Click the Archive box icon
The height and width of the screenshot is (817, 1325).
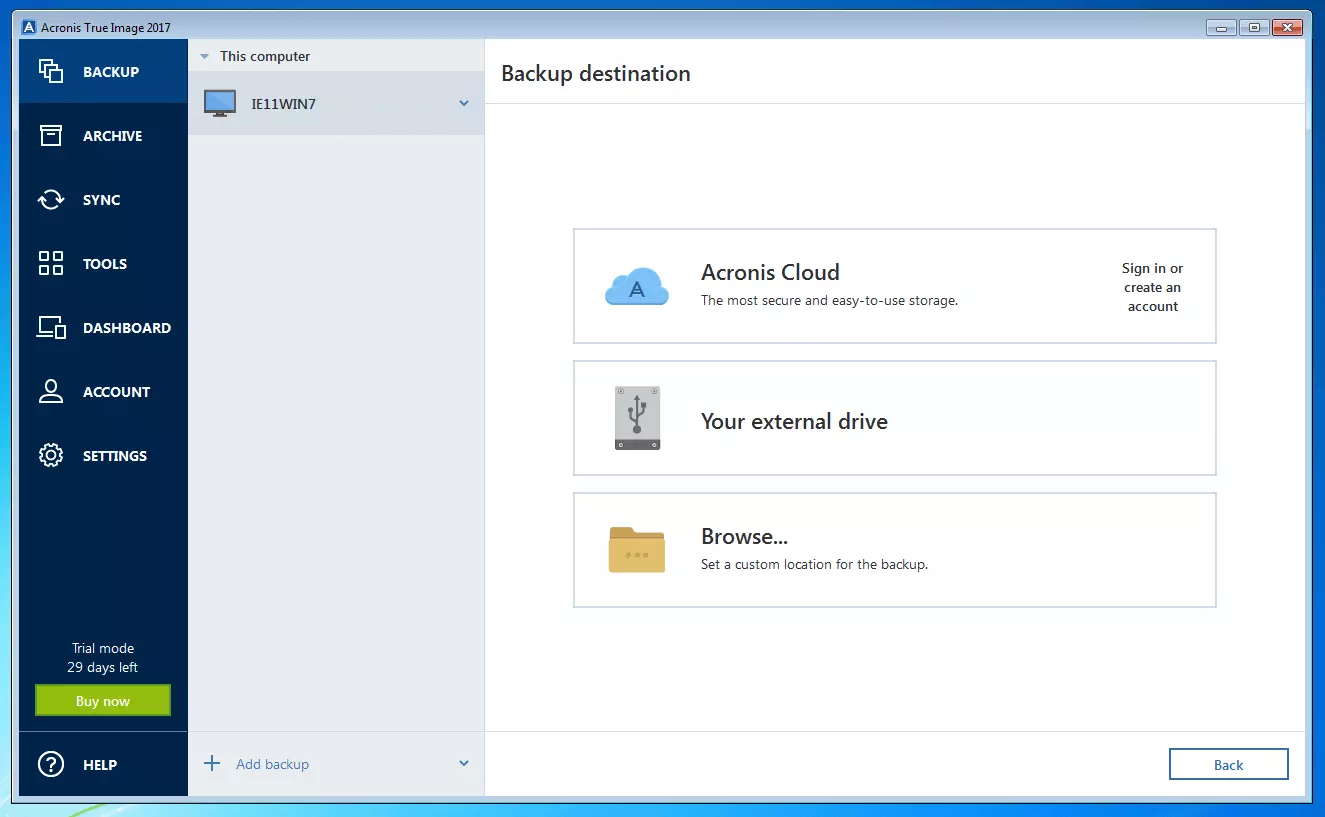[51, 136]
